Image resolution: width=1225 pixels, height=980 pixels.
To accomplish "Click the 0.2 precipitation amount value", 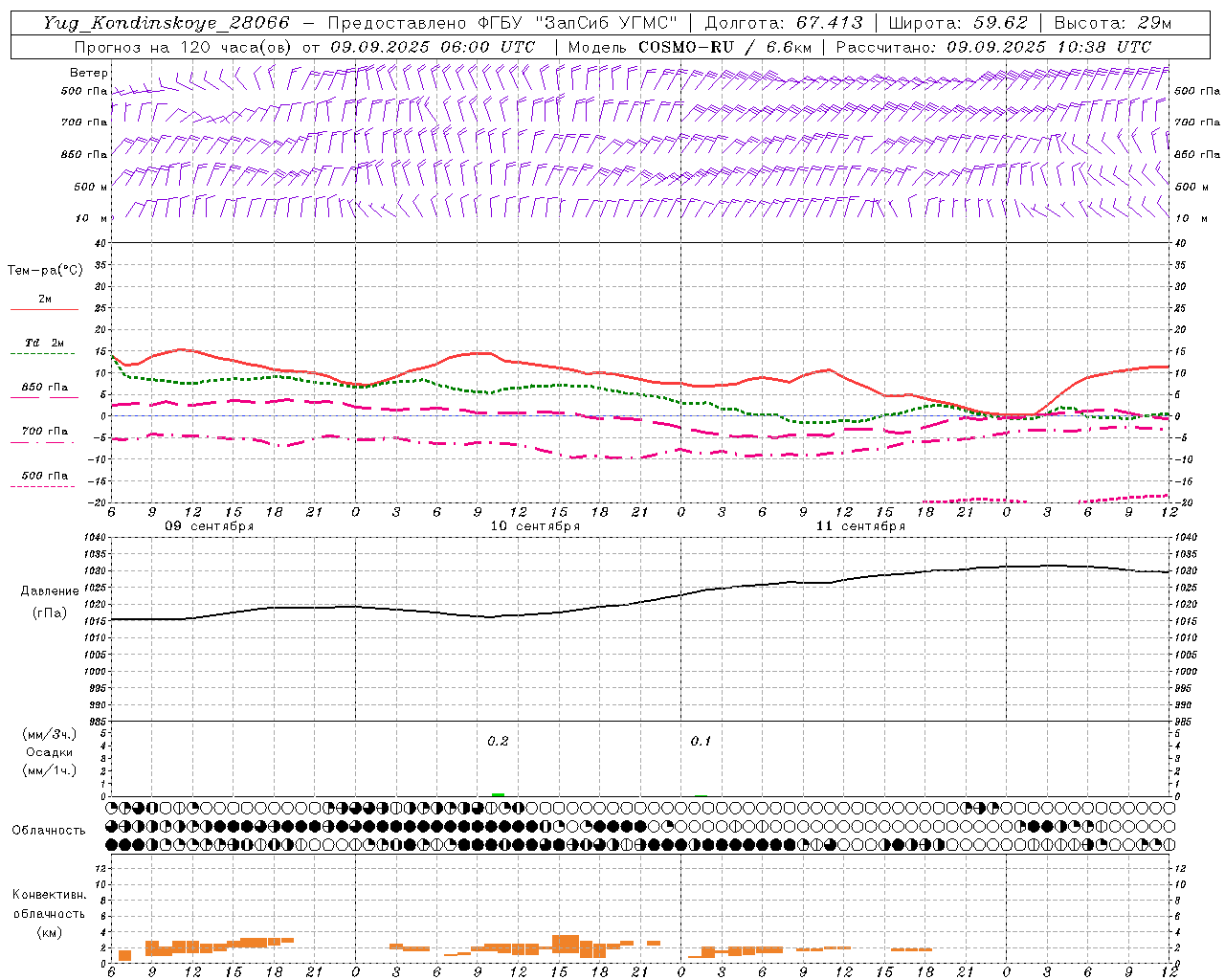I will 498,742.
